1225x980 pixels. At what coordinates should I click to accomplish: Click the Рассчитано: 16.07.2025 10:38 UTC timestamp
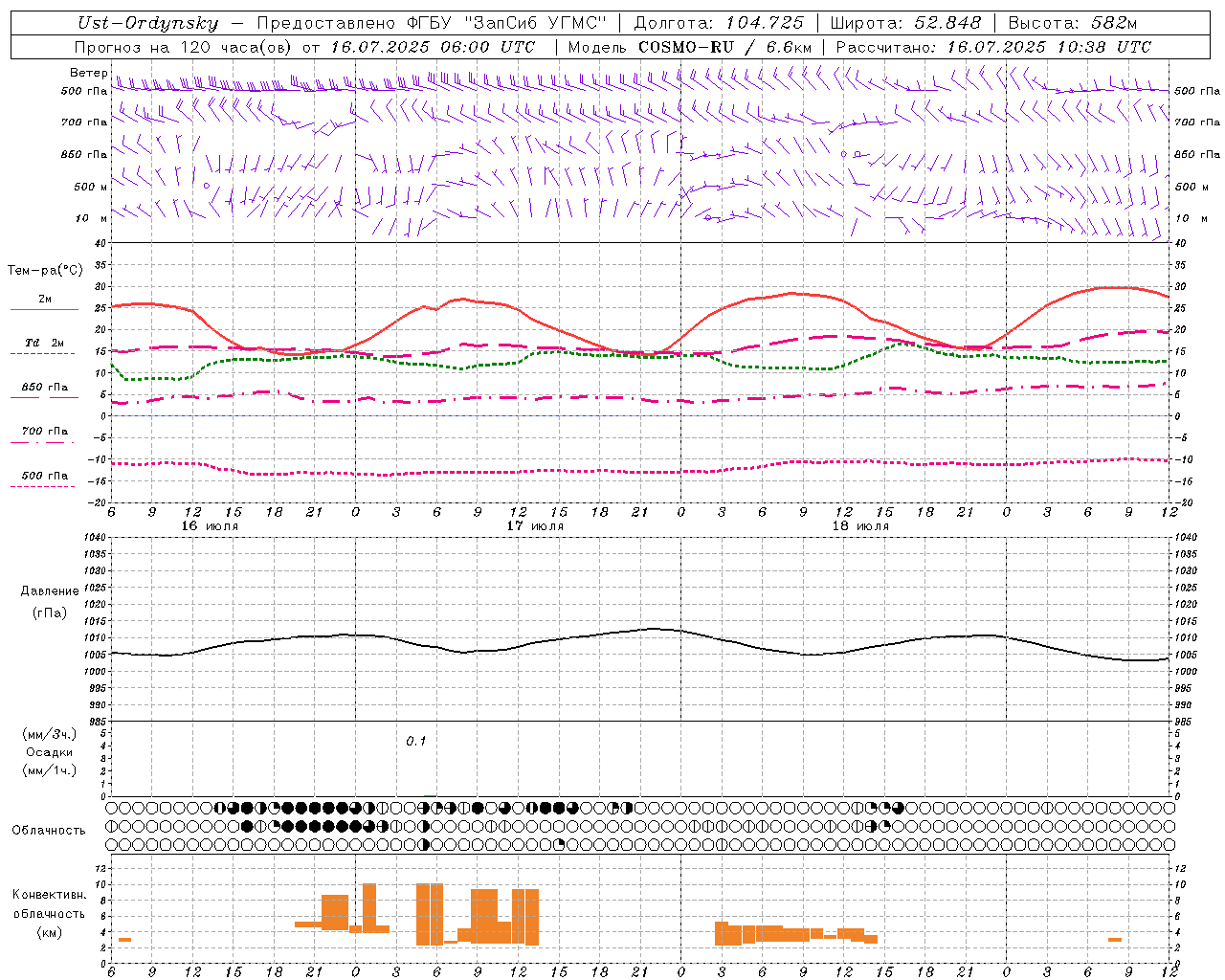tap(993, 47)
